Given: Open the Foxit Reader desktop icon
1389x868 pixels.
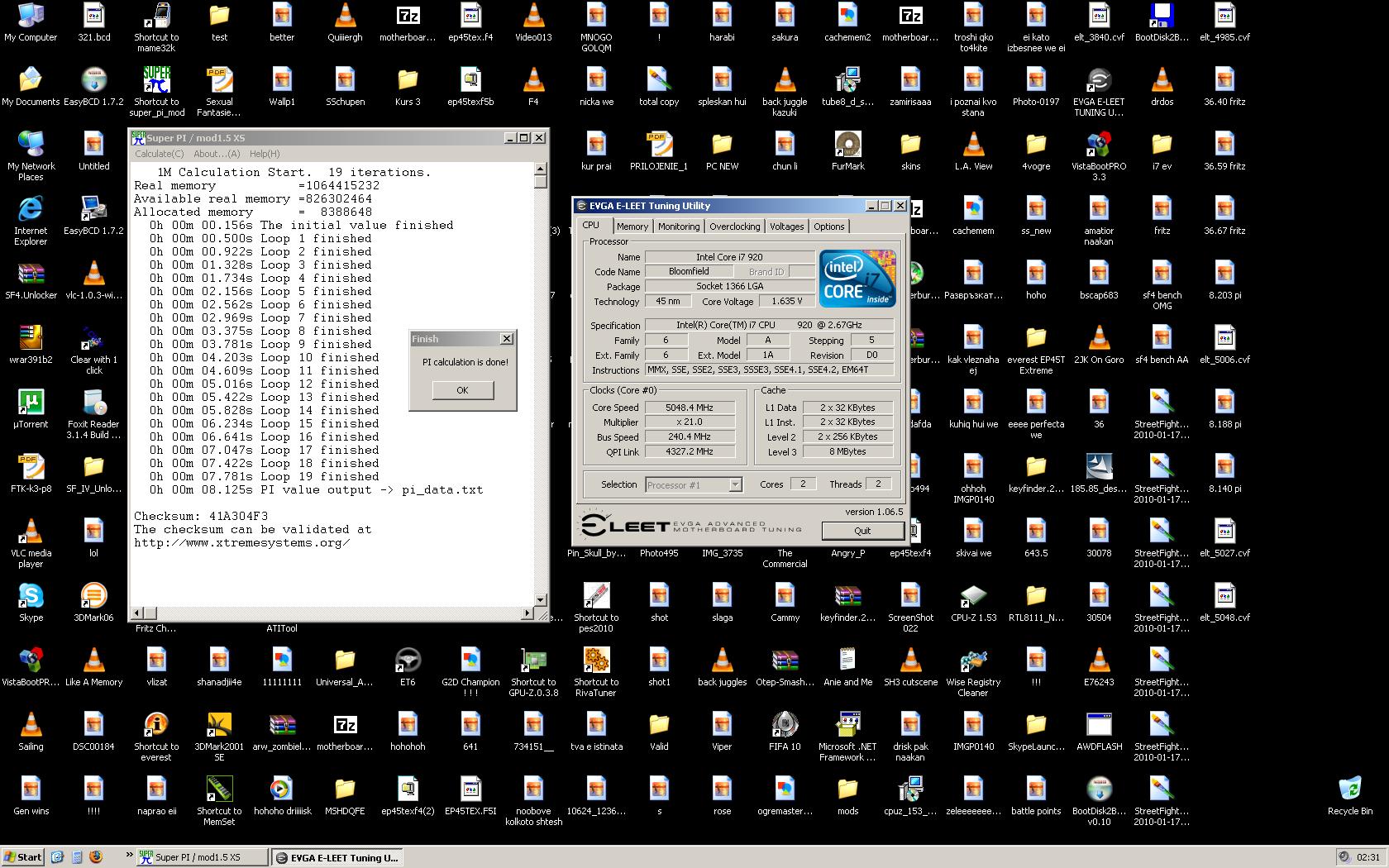Looking at the screenshot, I should pyautogui.click(x=93, y=413).
